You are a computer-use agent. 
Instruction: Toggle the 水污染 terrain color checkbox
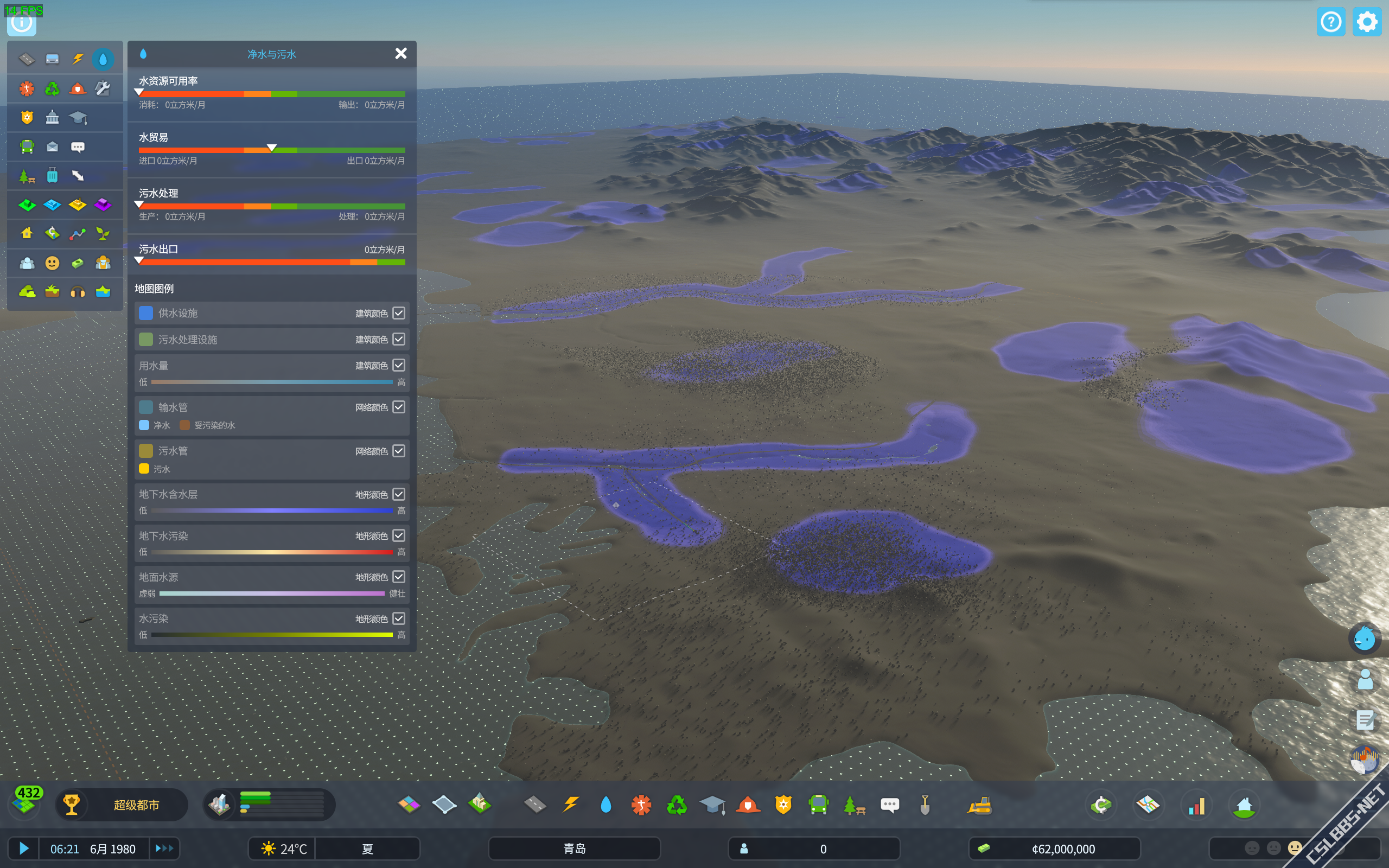coord(399,618)
